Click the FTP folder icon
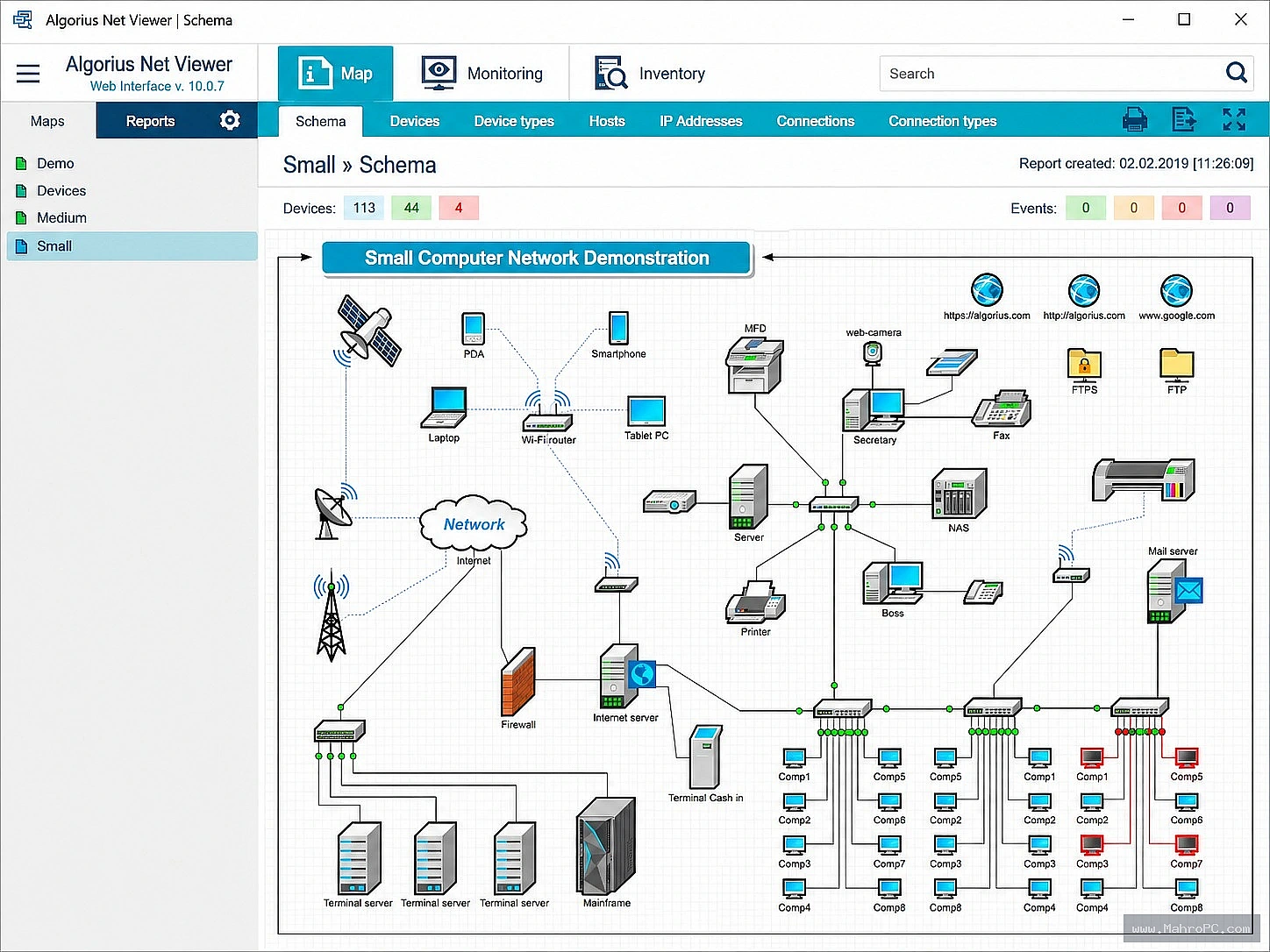This screenshot has height=952, width=1270. point(1176,365)
